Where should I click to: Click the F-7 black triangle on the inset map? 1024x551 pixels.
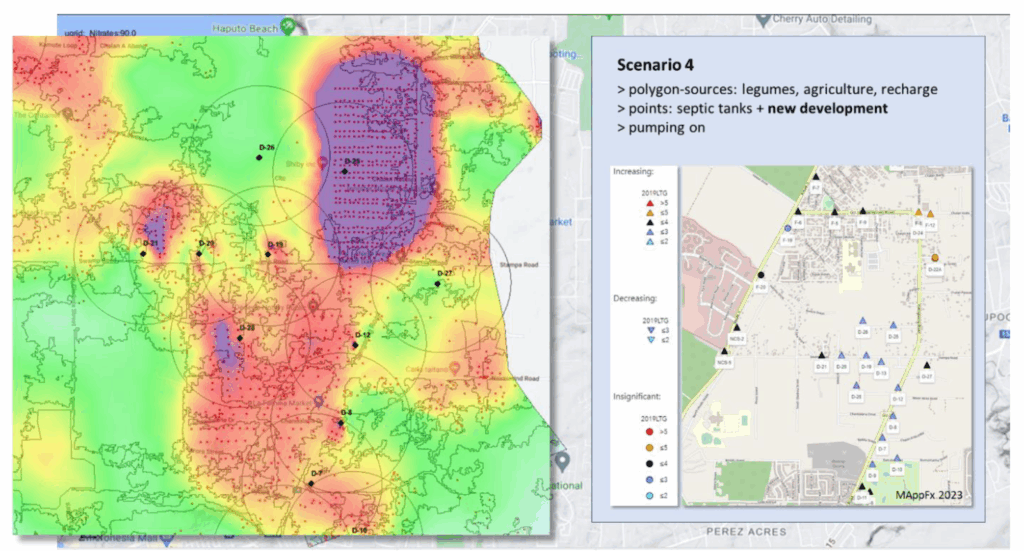(816, 178)
